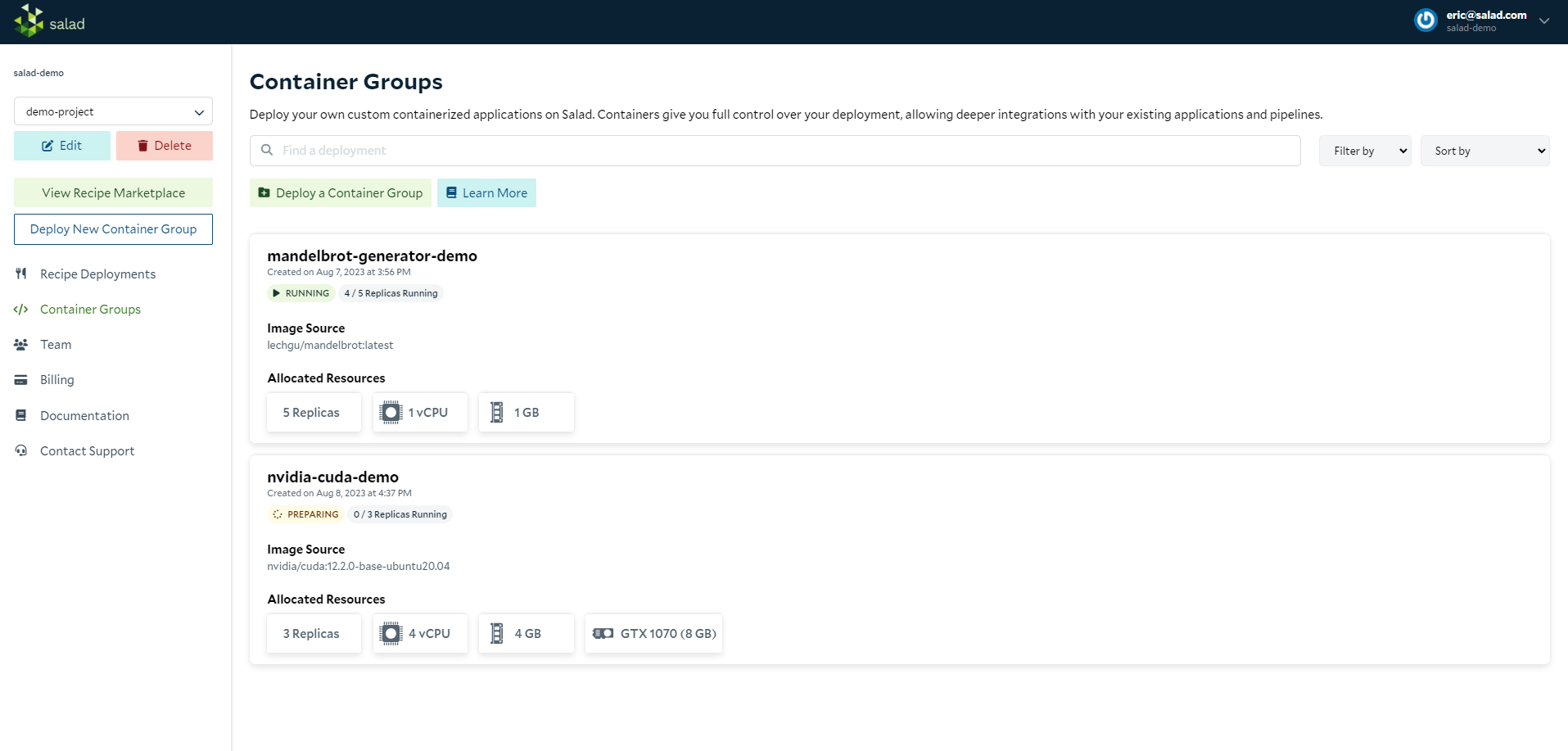Viewport: 1568px width, 751px height.
Task: Click Deploy New Container Group button
Action: pyautogui.click(x=113, y=229)
